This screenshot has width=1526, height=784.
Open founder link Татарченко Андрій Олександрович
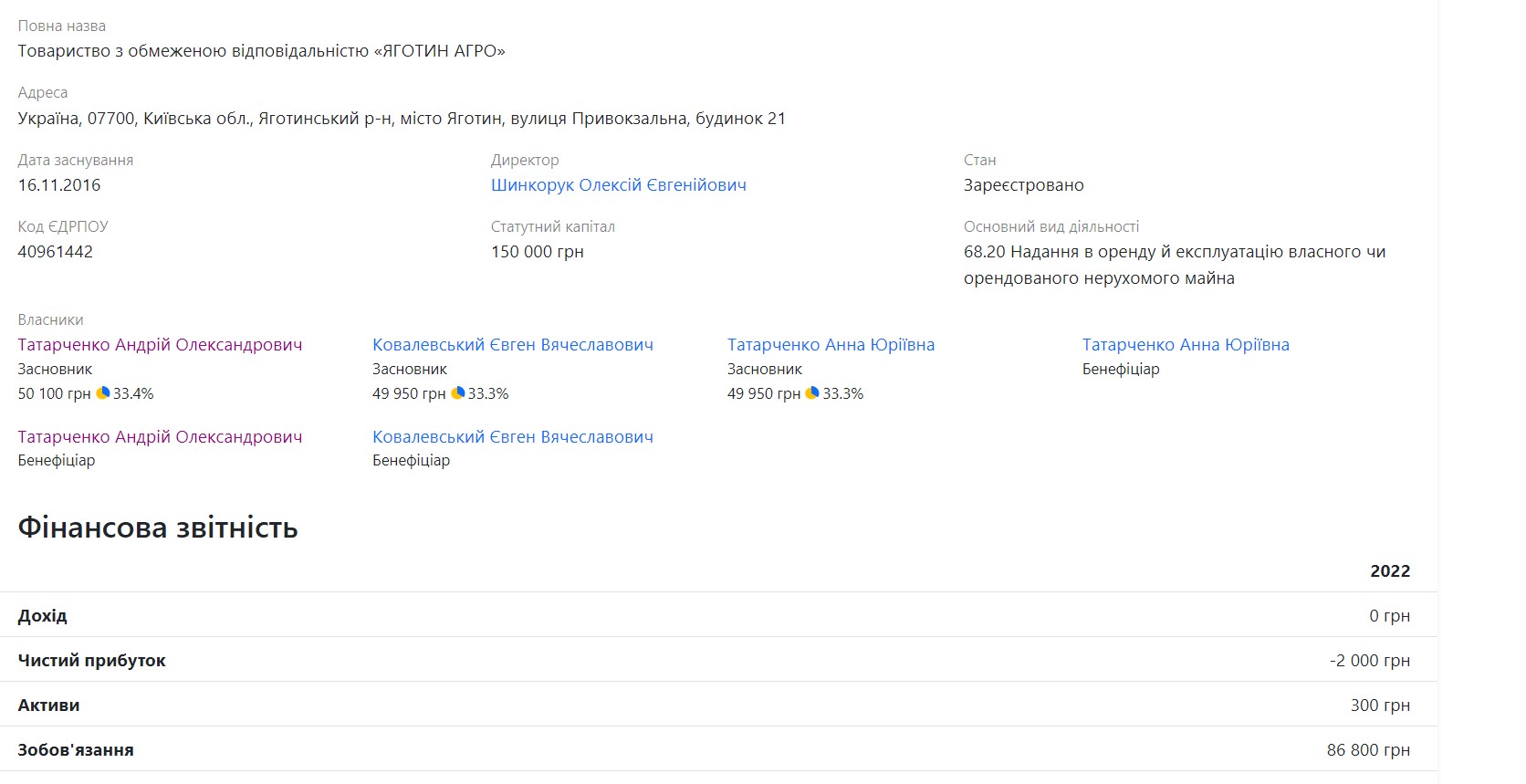(x=160, y=345)
